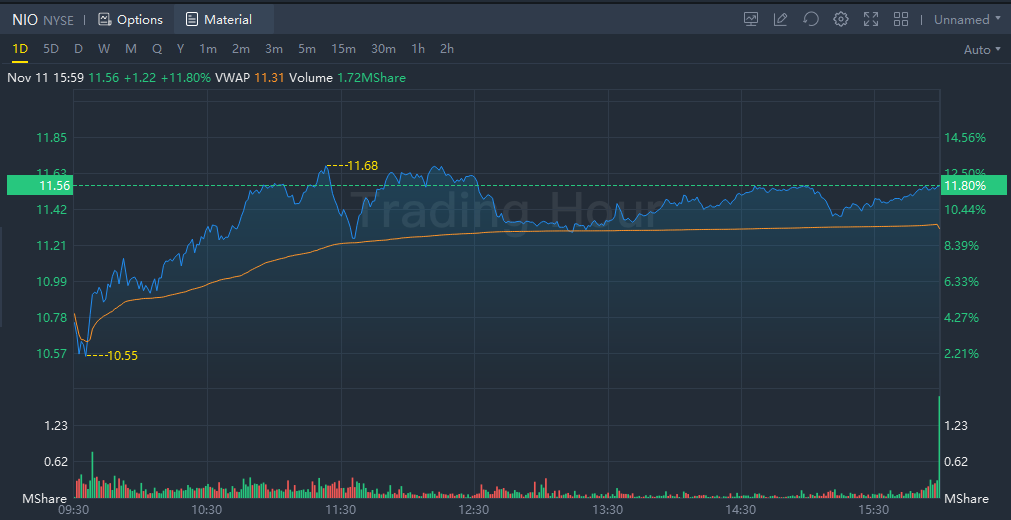Viewport: 1011px width, 520px height.
Task: Refresh the chart with the circular arrow icon
Action: click(811, 19)
